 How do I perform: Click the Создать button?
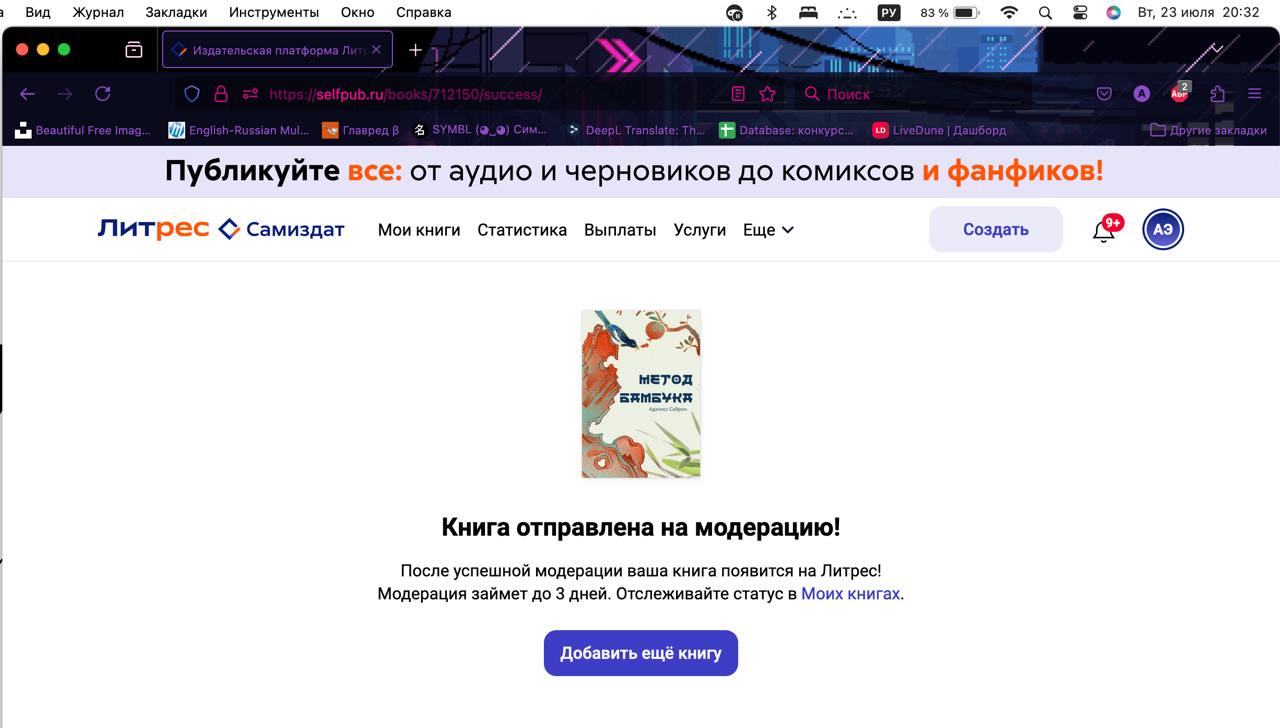point(996,229)
